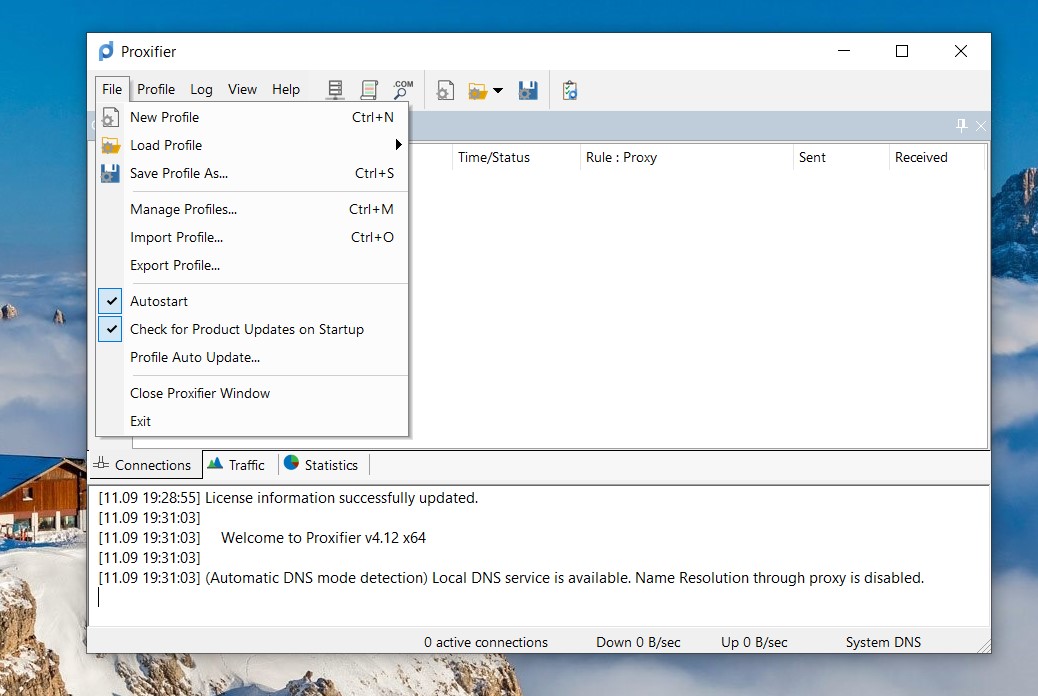
Task: Select Manage Profiles menu entry
Action: [183, 209]
